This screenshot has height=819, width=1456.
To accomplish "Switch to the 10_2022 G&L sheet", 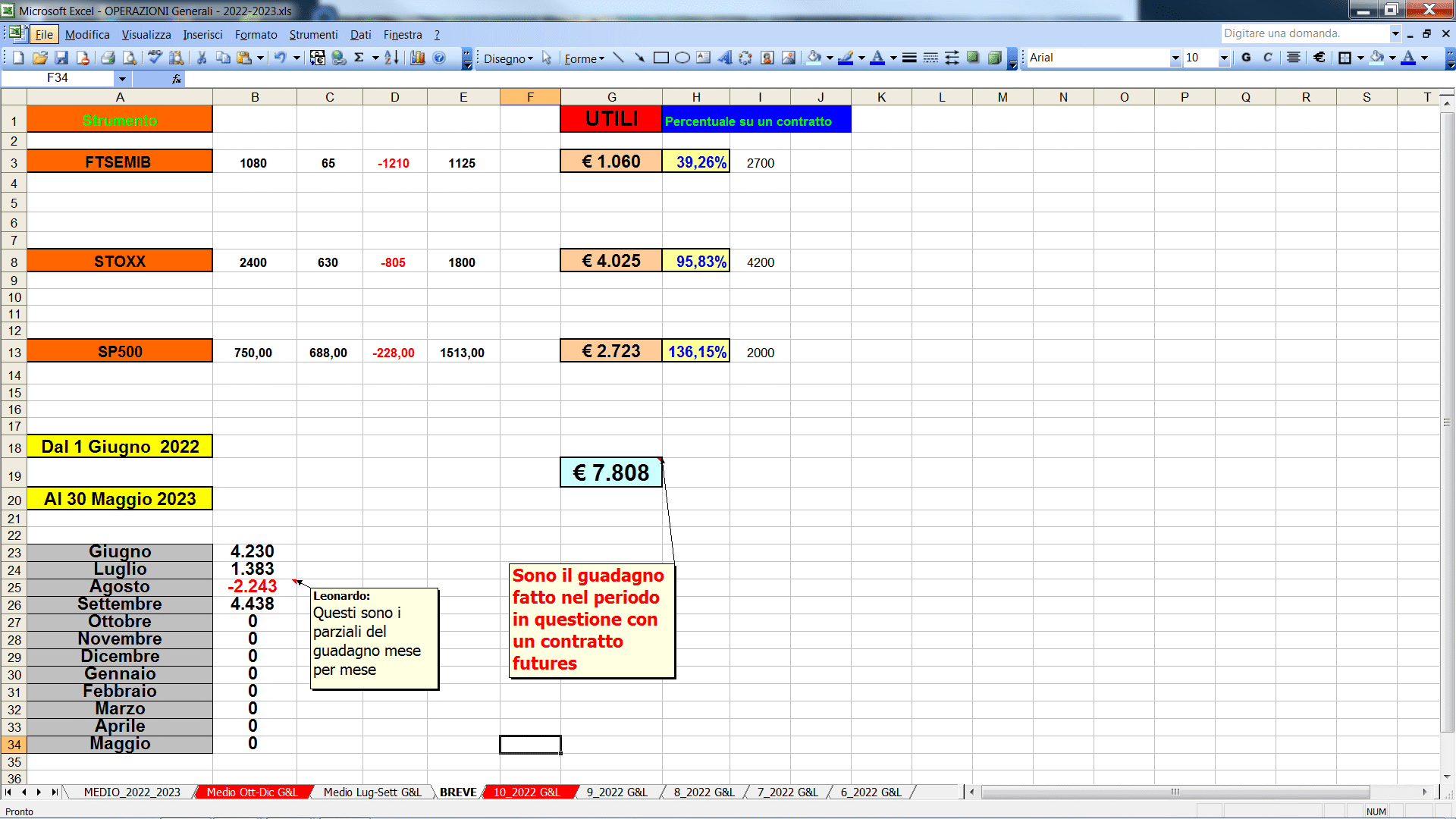I will 526,792.
